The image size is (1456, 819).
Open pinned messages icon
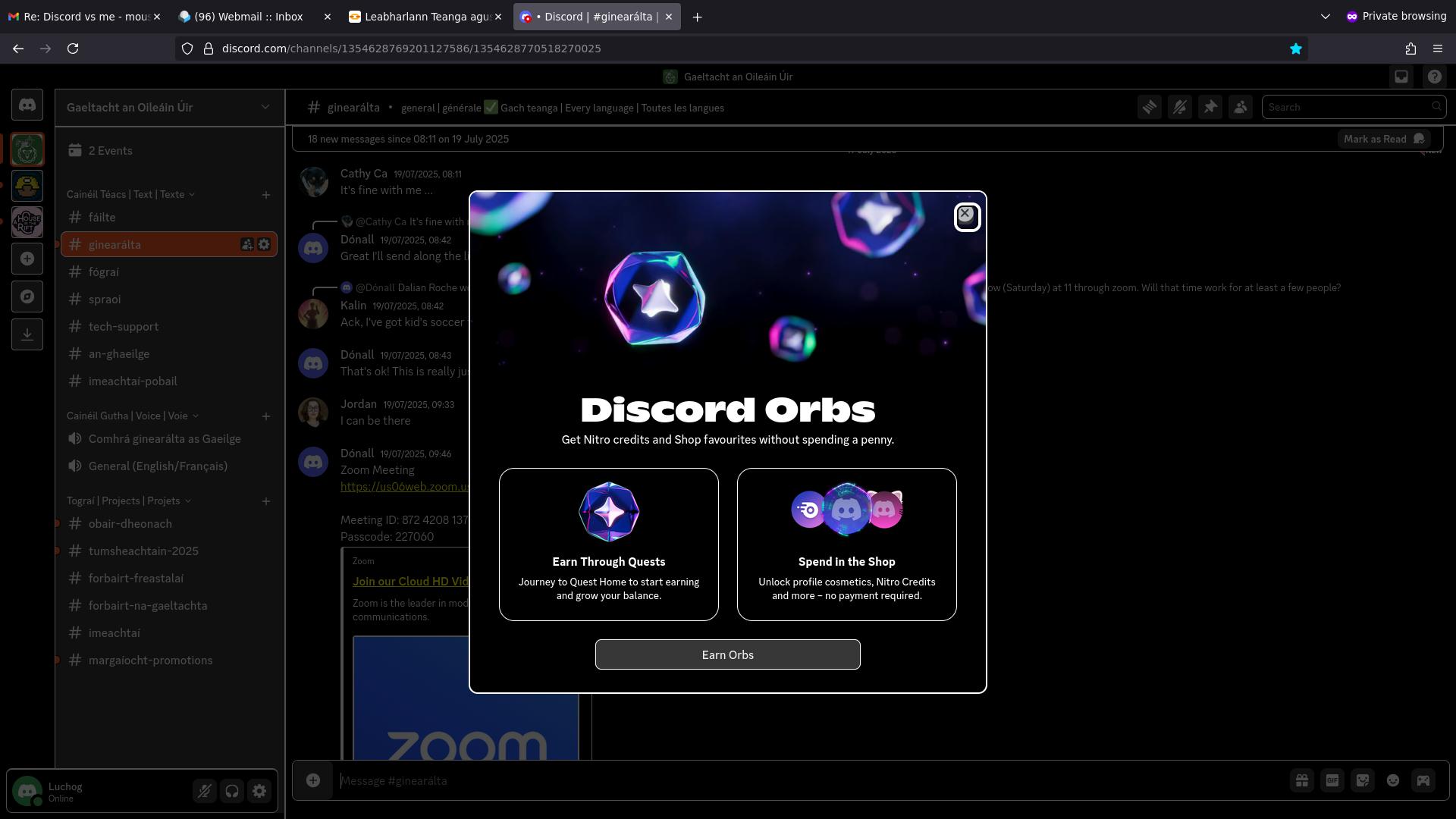click(1210, 108)
